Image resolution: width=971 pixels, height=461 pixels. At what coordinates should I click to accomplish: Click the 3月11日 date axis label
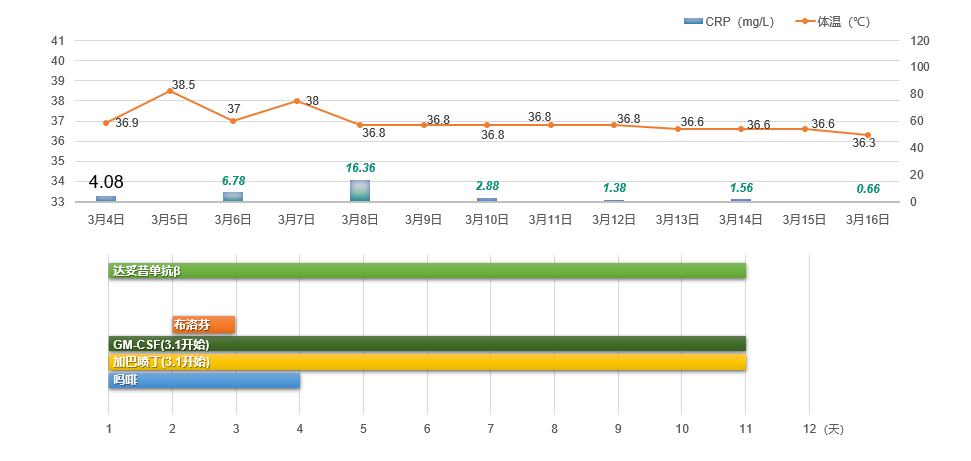[551, 220]
